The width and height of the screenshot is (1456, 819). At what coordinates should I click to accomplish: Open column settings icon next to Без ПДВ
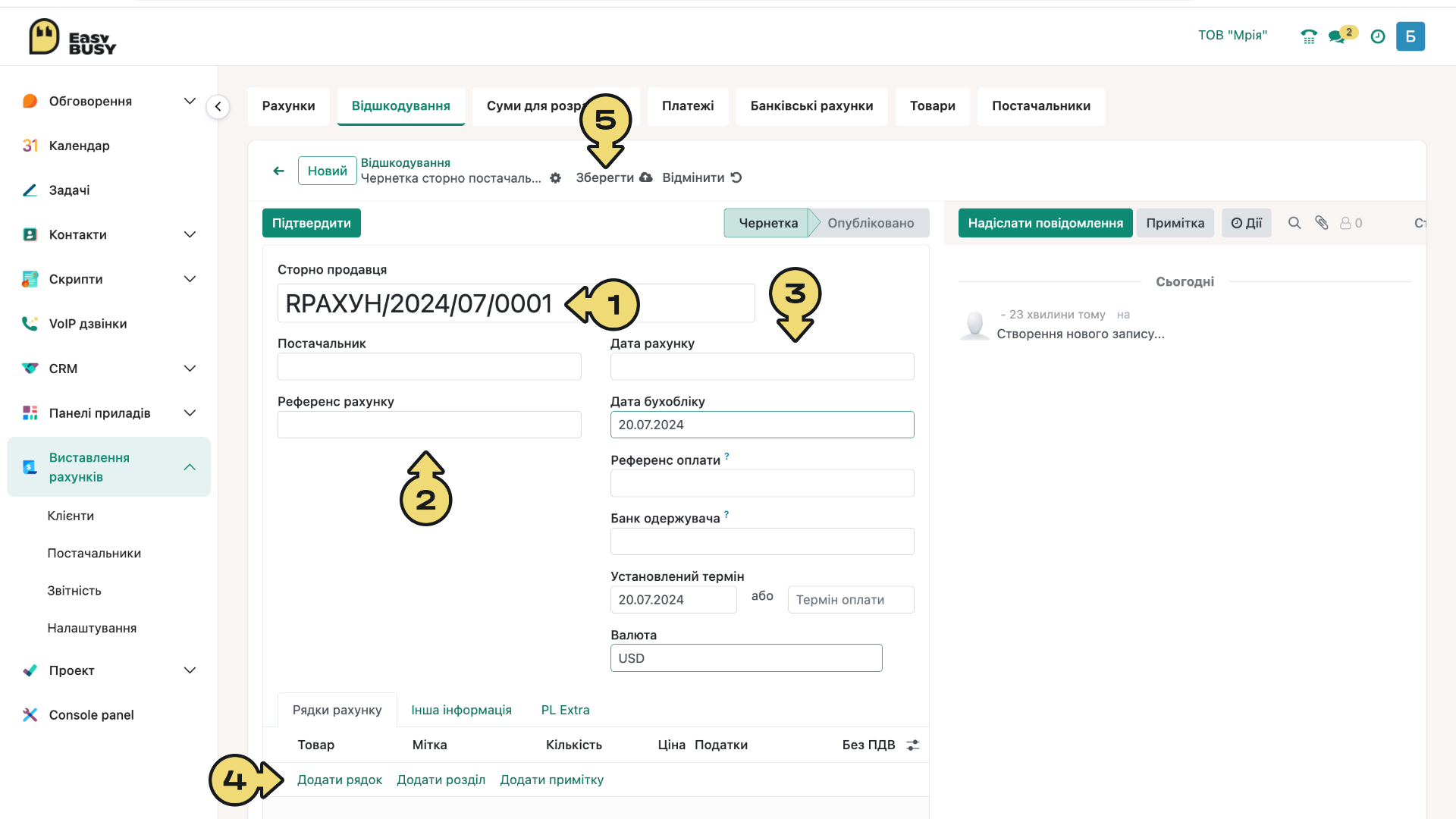[x=913, y=745]
